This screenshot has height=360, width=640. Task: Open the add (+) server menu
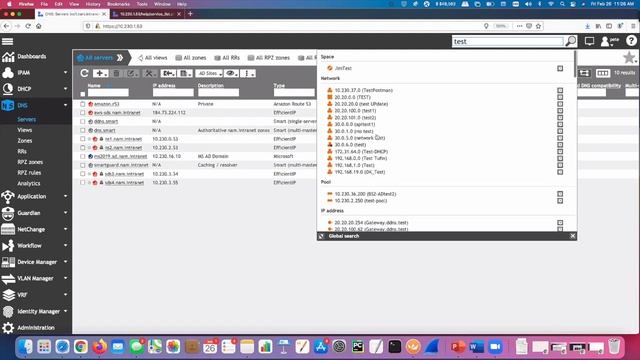click(100, 73)
